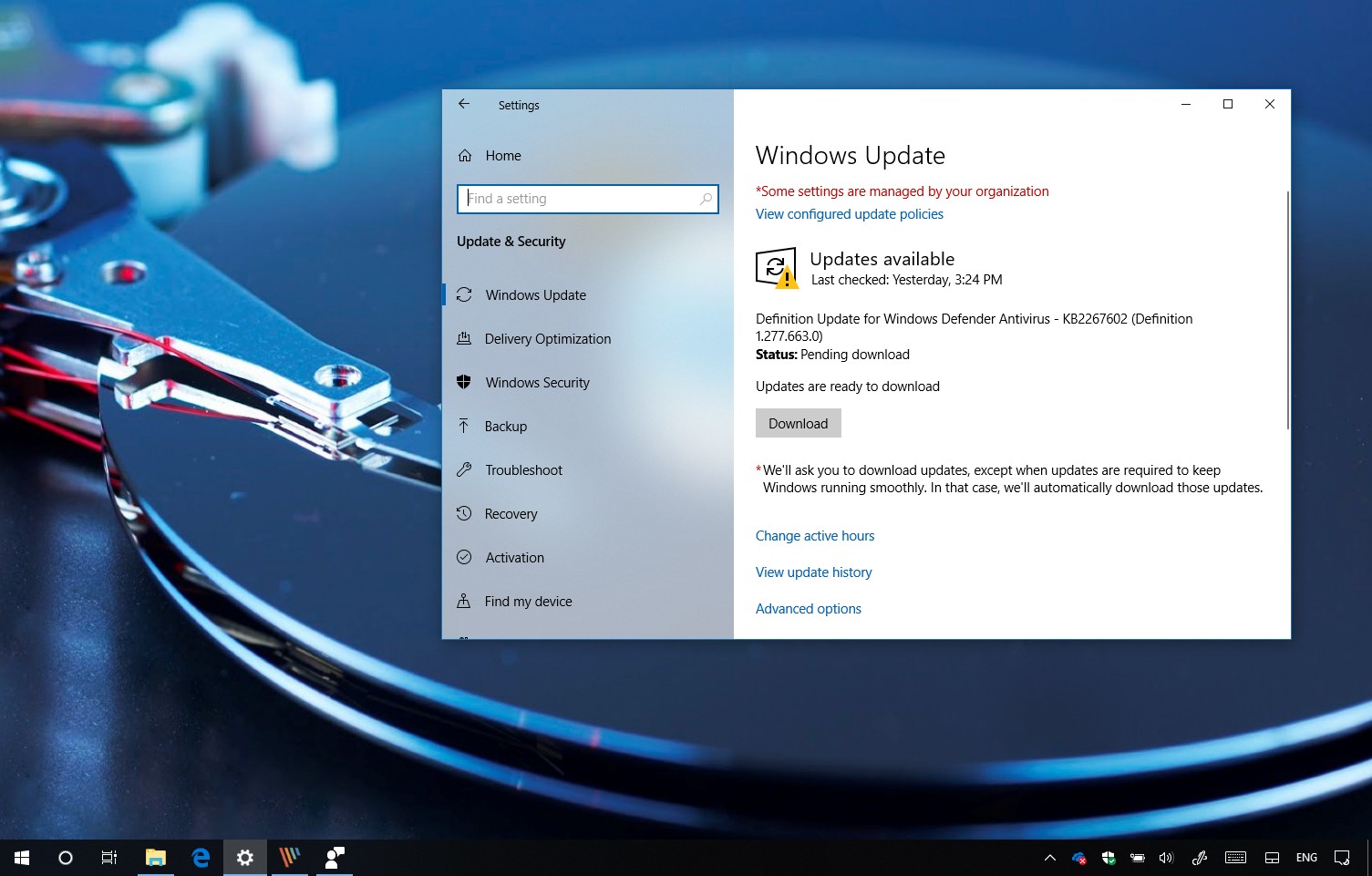This screenshot has height=876, width=1372.
Task: Open Windows Ink Workspace pen icon
Action: point(1200,858)
